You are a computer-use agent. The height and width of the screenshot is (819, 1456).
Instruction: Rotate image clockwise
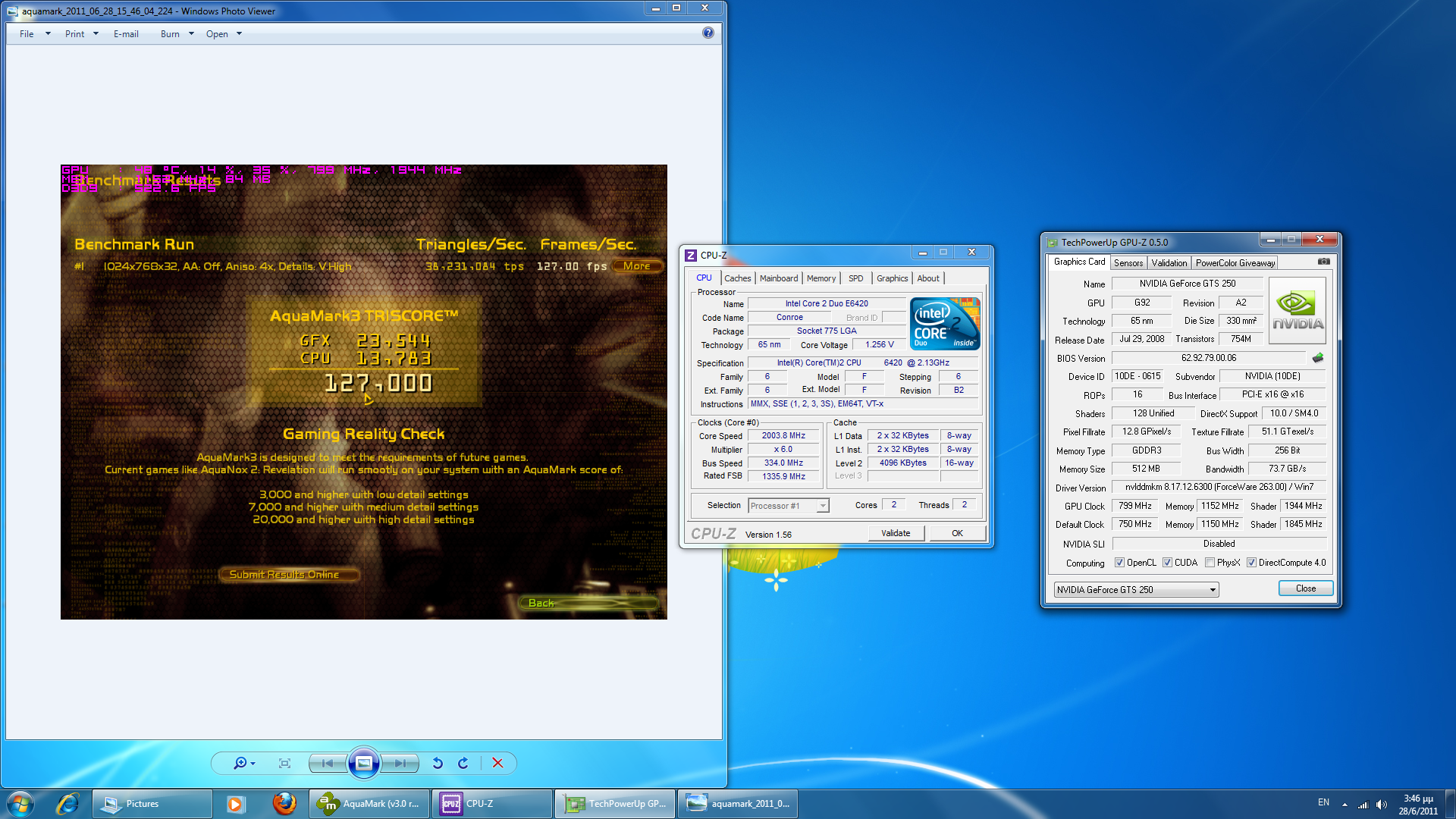click(463, 763)
